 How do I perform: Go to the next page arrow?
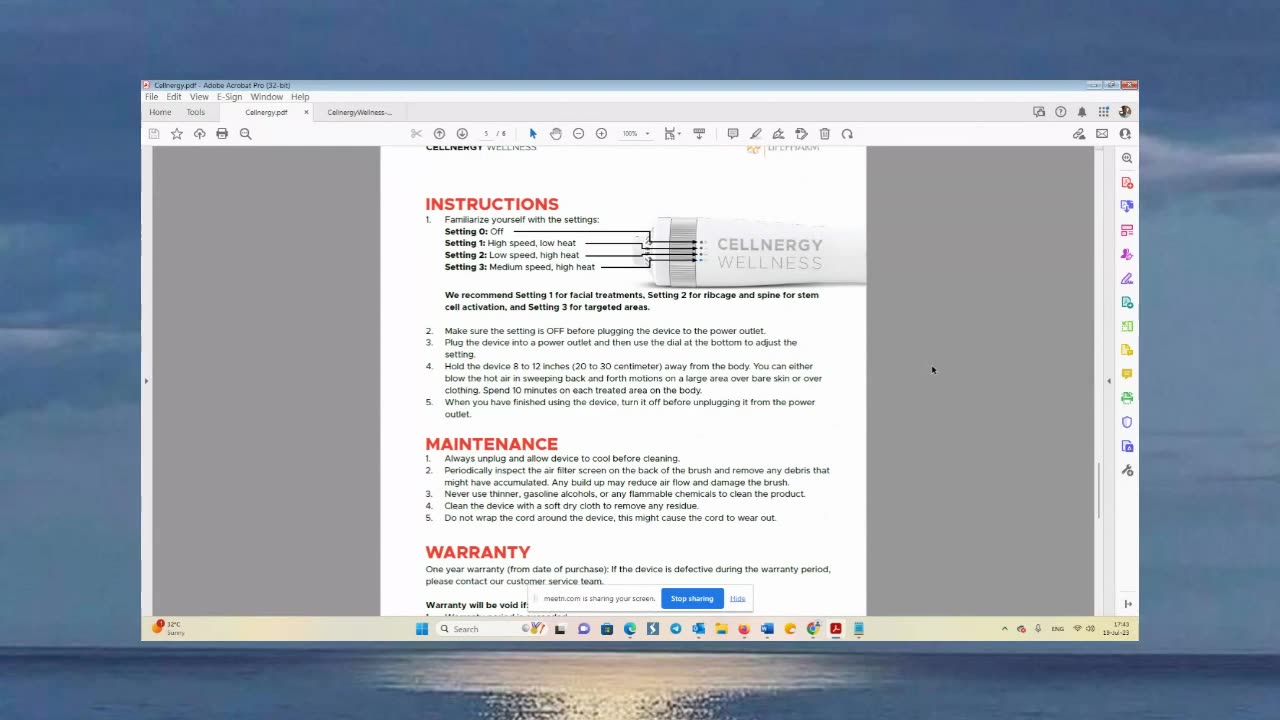[x=462, y=134]
